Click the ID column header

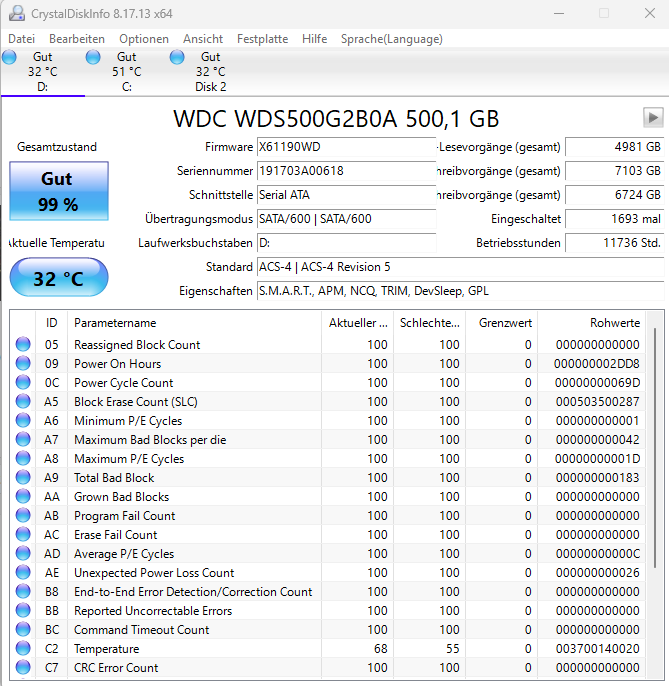(52, 323)
